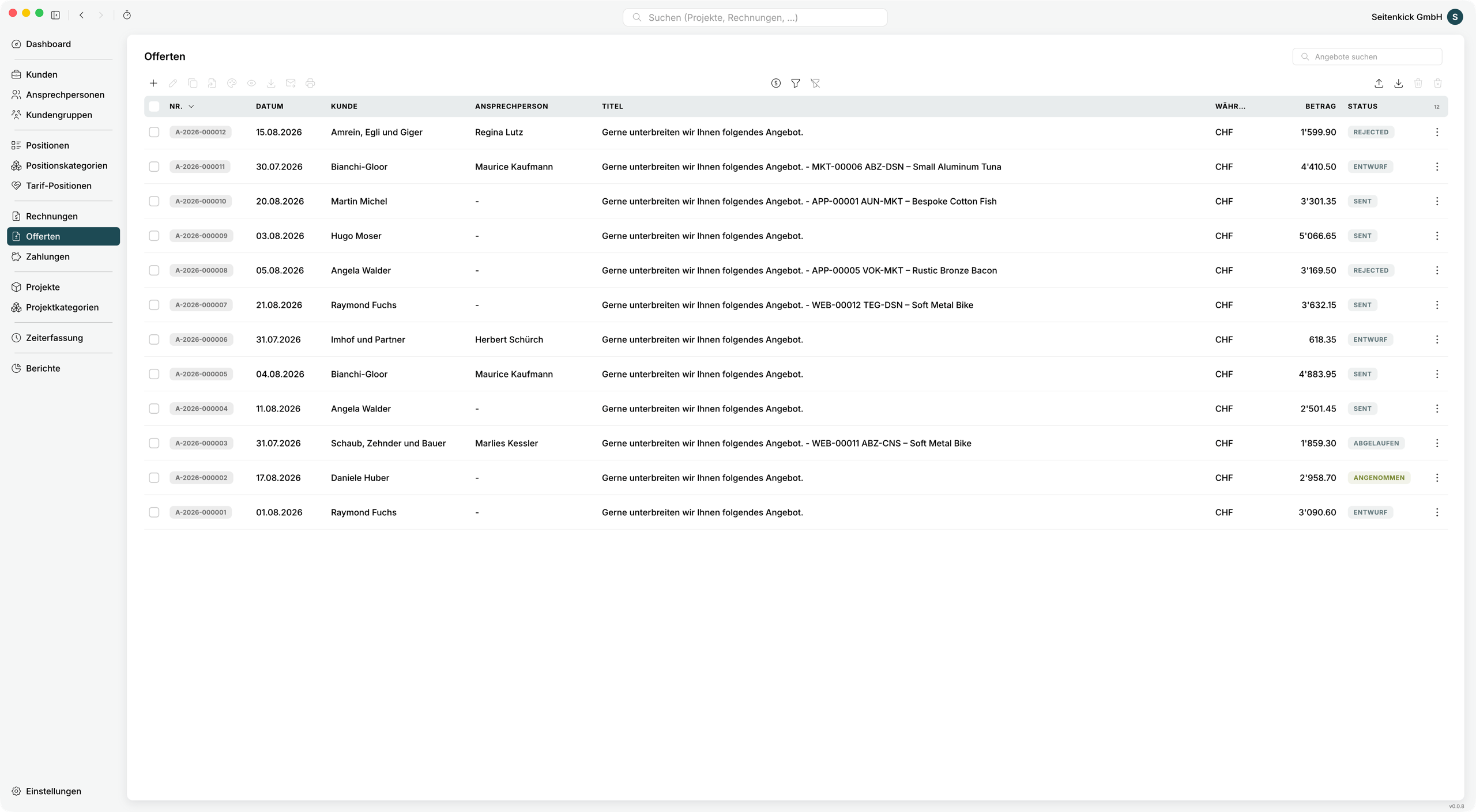Click the ABGELAUFEN status badge

tap(1376, 443)
